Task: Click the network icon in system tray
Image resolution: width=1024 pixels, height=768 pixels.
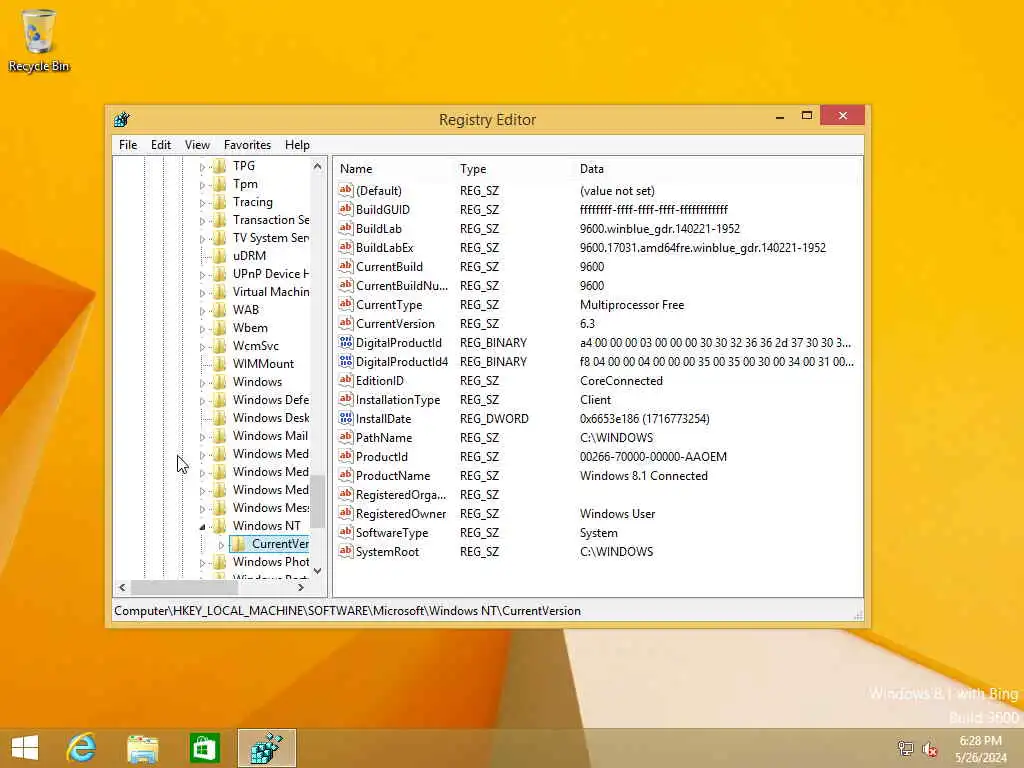Action: coord(905,748)
